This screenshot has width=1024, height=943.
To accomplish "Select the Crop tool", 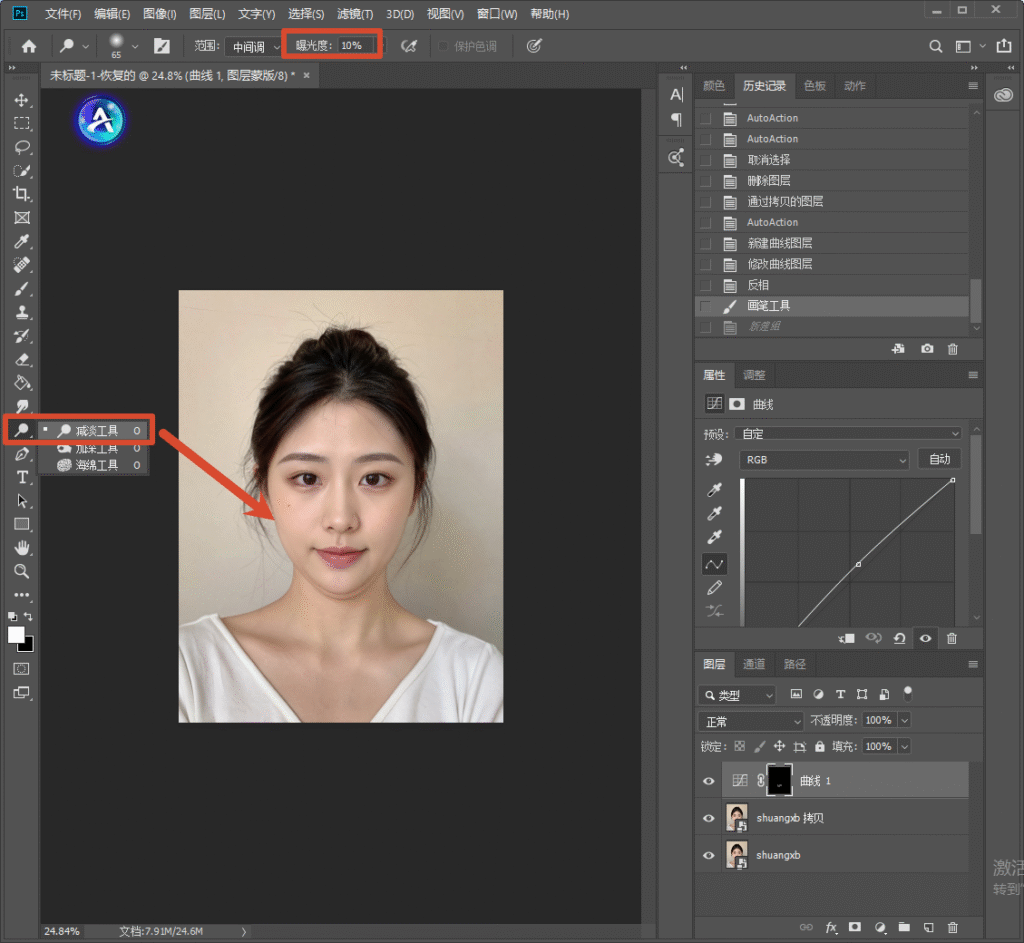I will pos(22,194).
